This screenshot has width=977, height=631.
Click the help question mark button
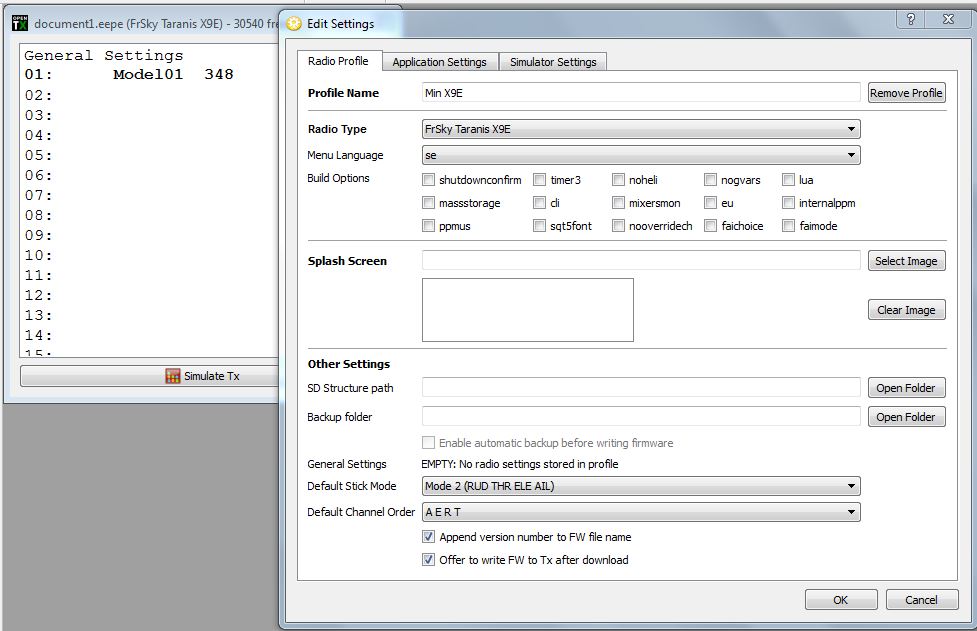(911, 20)
